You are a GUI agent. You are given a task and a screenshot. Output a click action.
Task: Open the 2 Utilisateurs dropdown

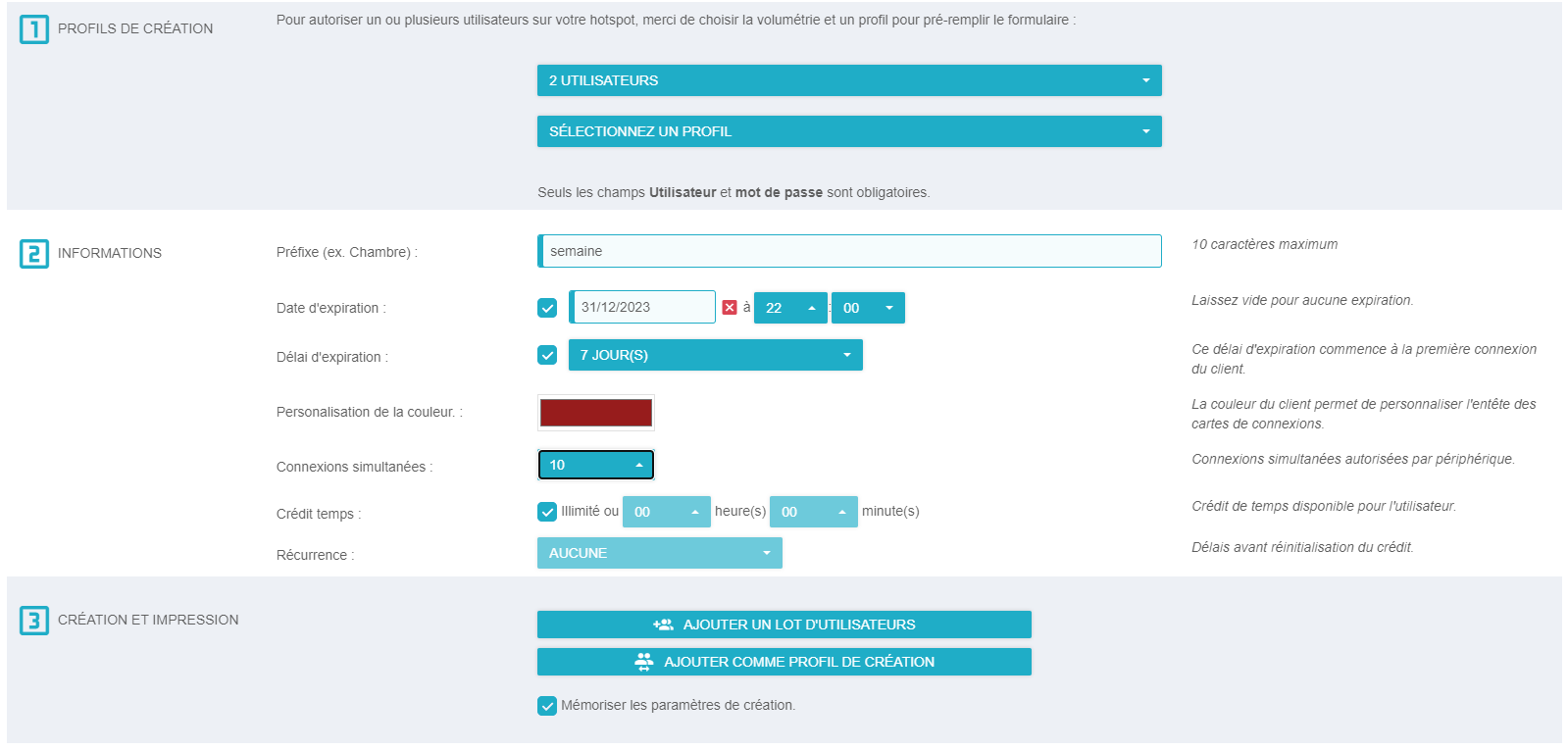849,80
